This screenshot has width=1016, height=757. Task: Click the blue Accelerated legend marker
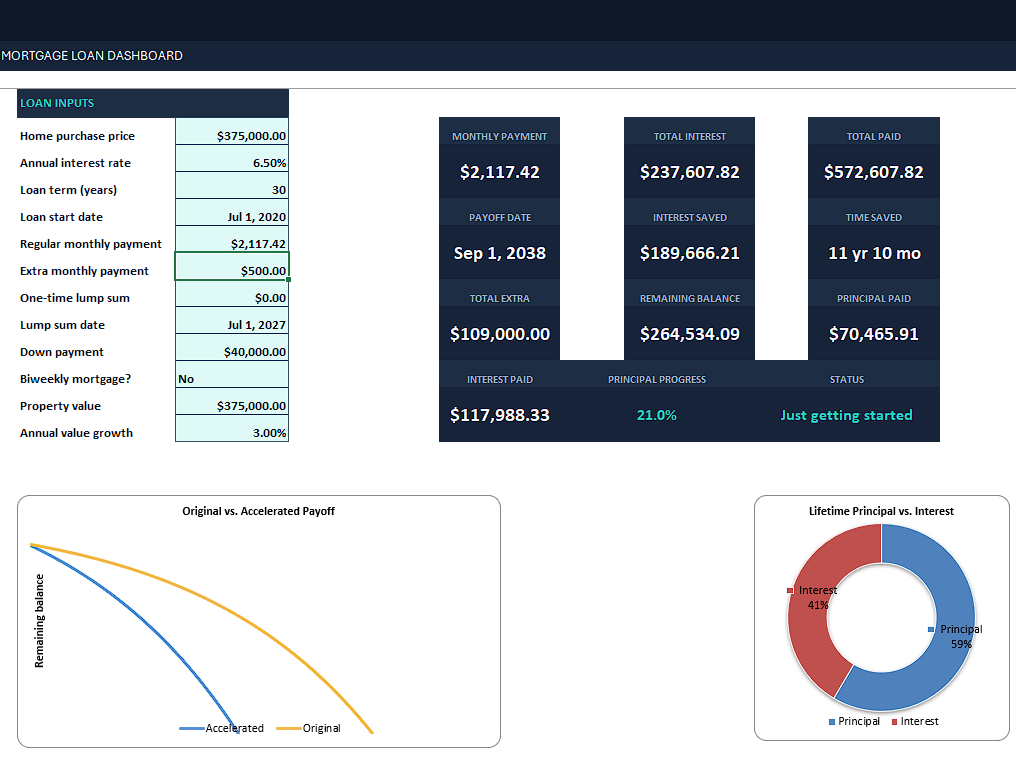tap(192, 728)
